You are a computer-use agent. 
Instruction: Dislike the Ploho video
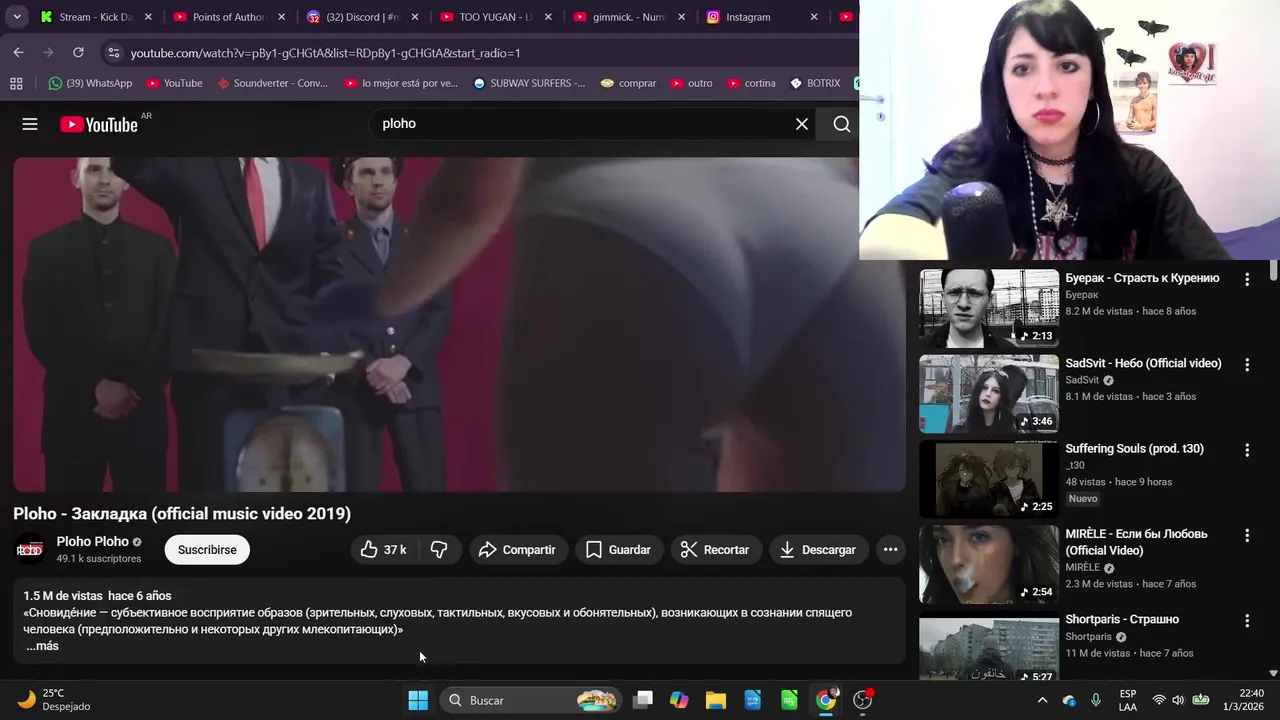click(x=438, y=550)
